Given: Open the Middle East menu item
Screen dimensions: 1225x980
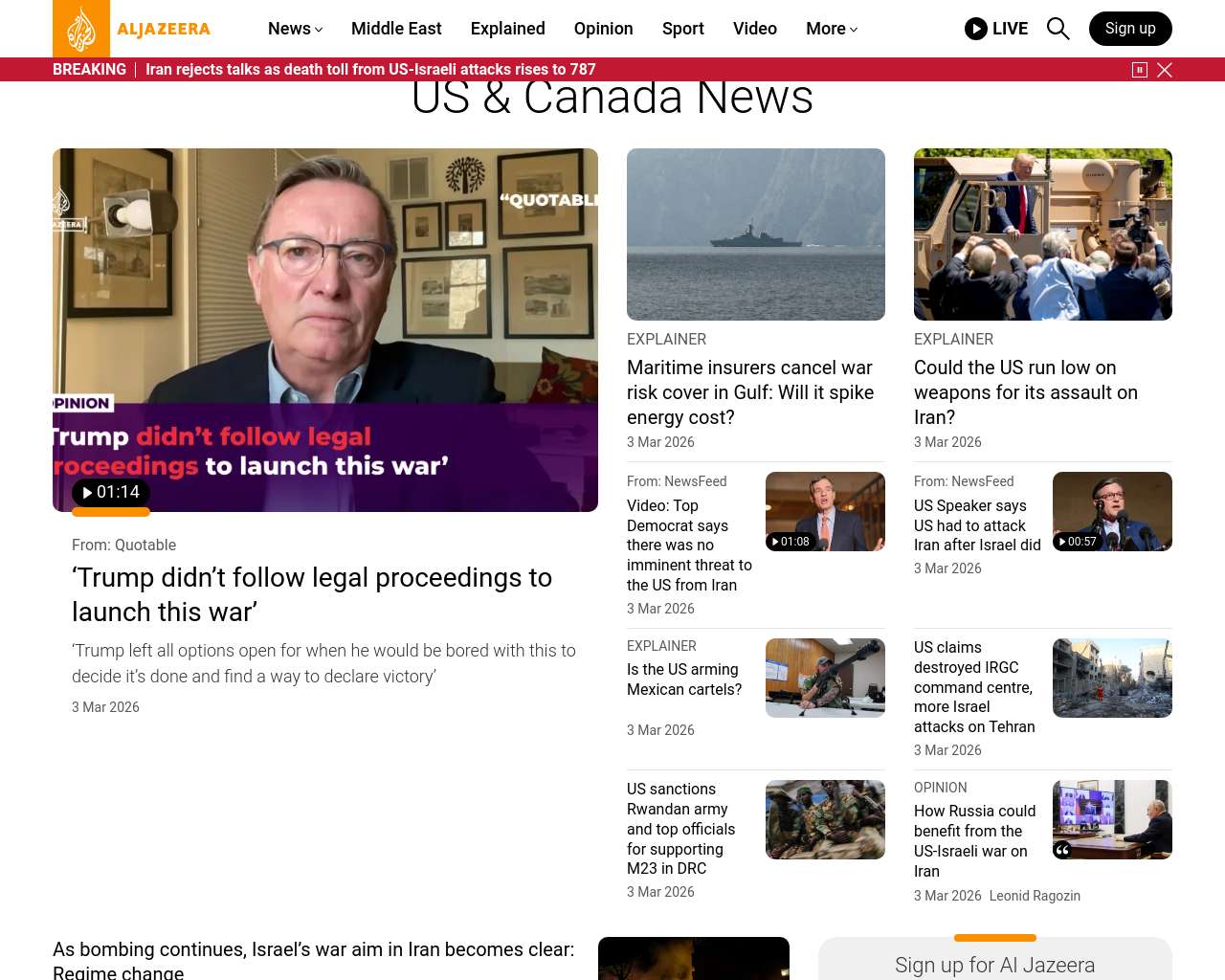Looking at the screenshot, I should pyautogui.click(x=396, y=29).
